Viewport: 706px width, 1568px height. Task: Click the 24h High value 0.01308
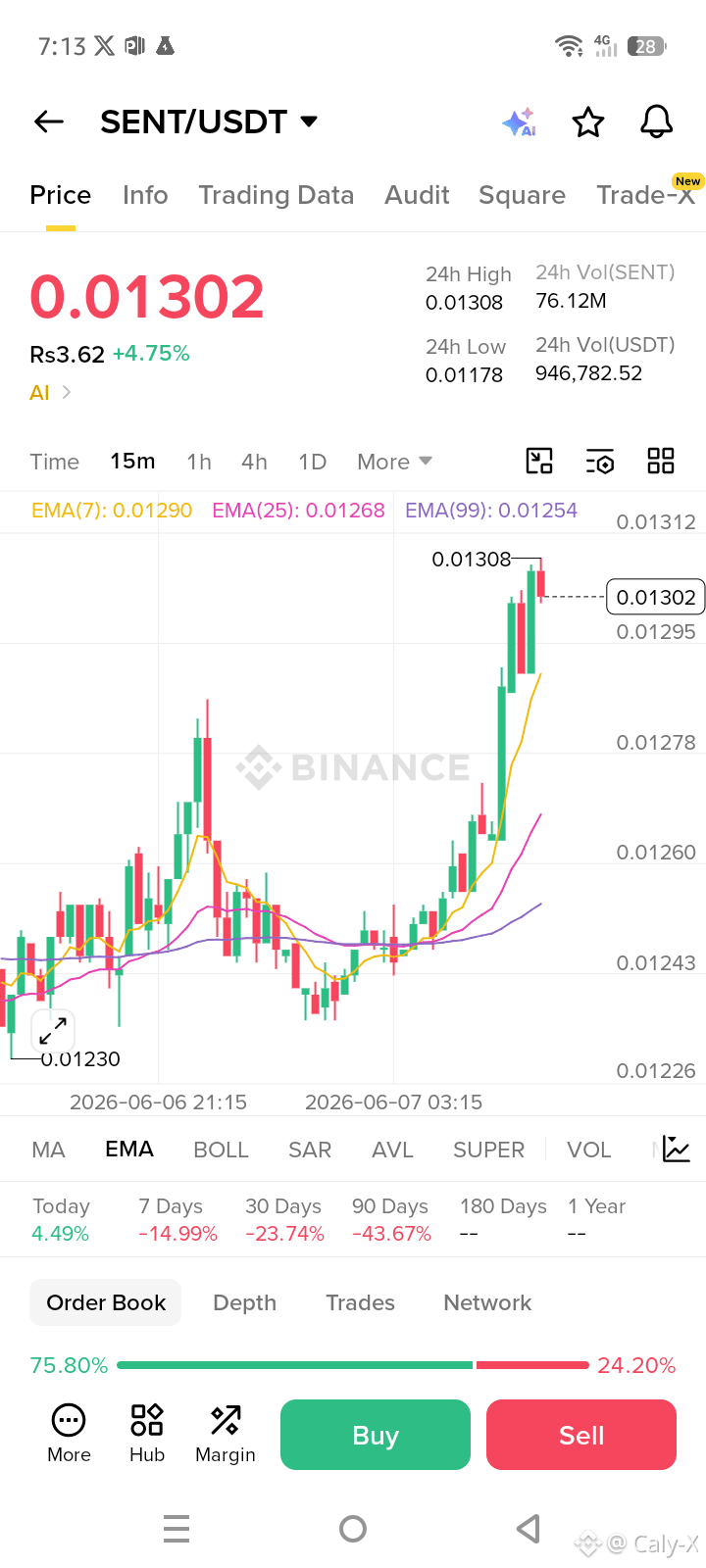pyautogui.click(x=464, y=303)
